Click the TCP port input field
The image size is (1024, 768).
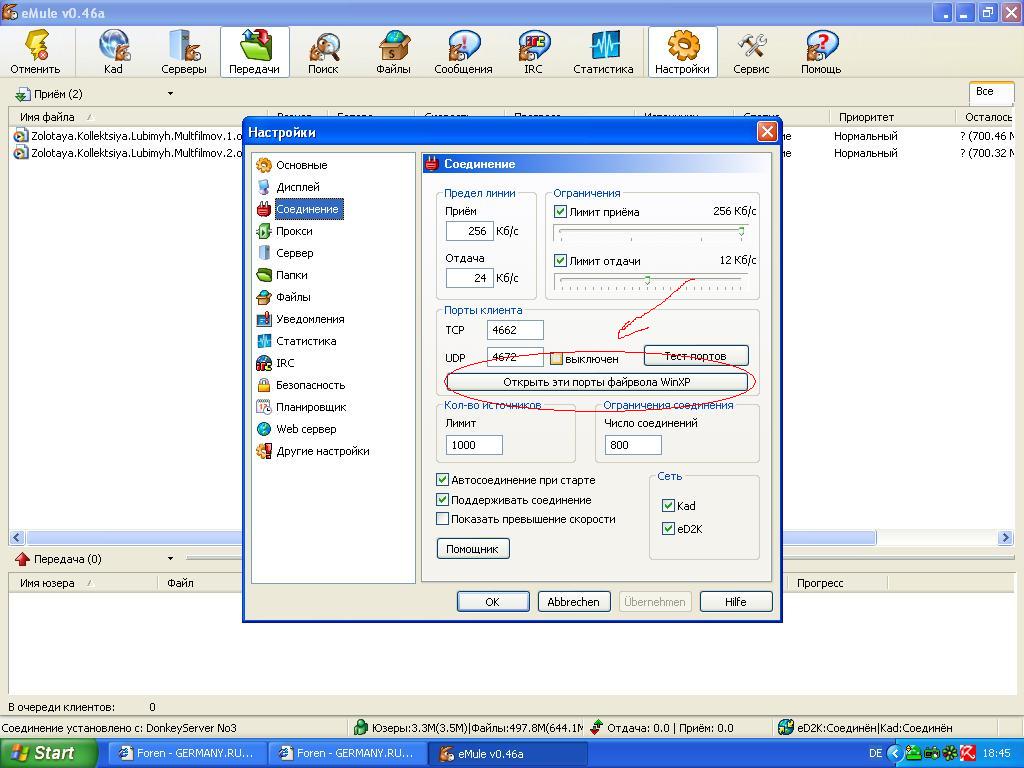pos(515,330)
